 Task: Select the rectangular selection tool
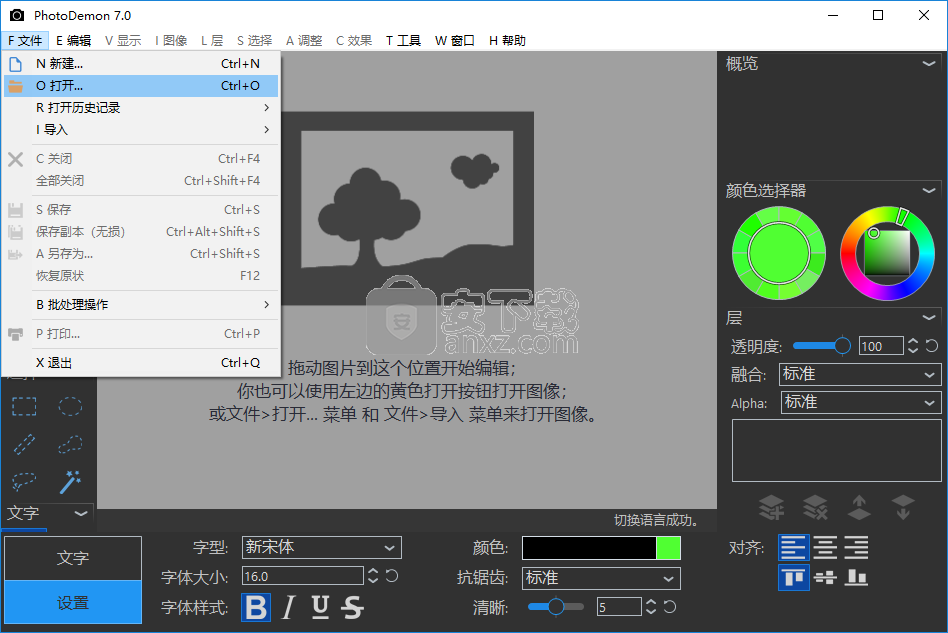click(24, 407)
